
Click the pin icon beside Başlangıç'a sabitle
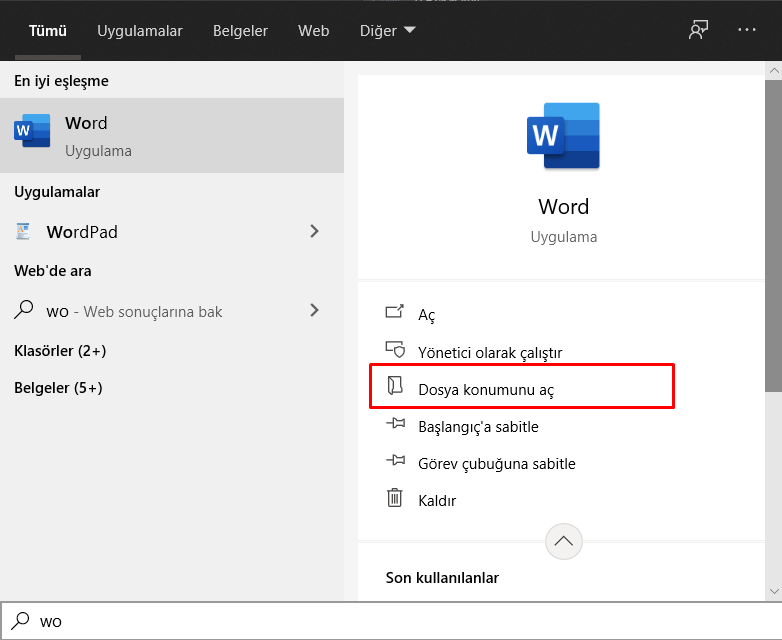click(395, 424)
